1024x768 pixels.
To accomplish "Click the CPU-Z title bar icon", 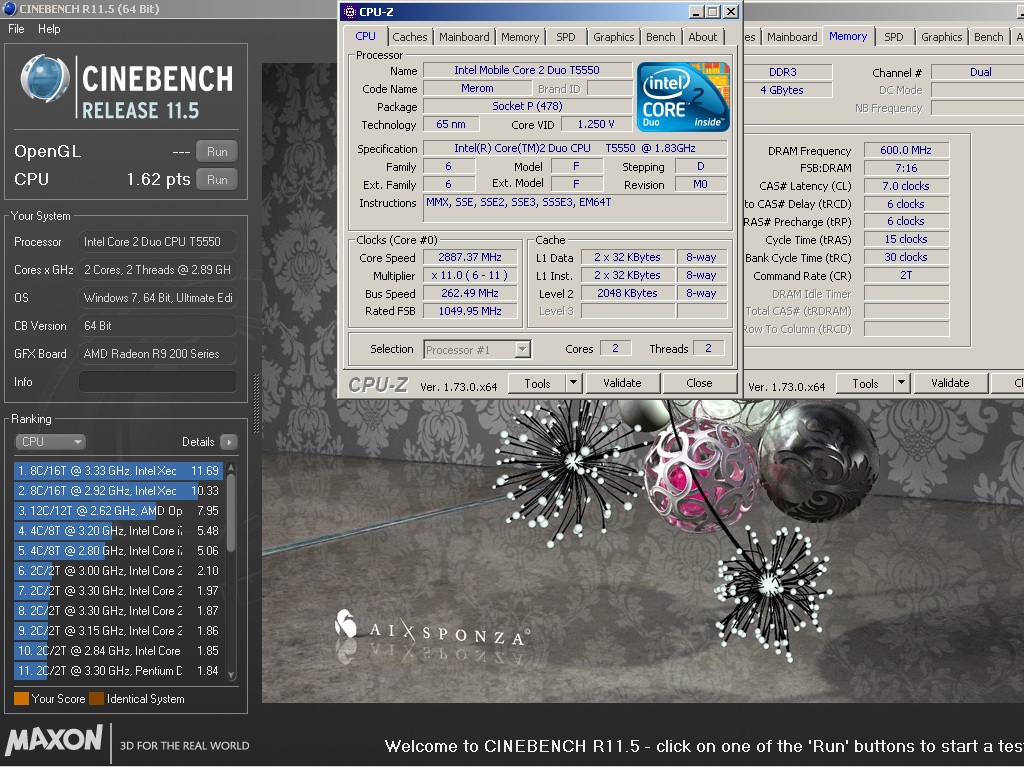I will pos(350,12).
